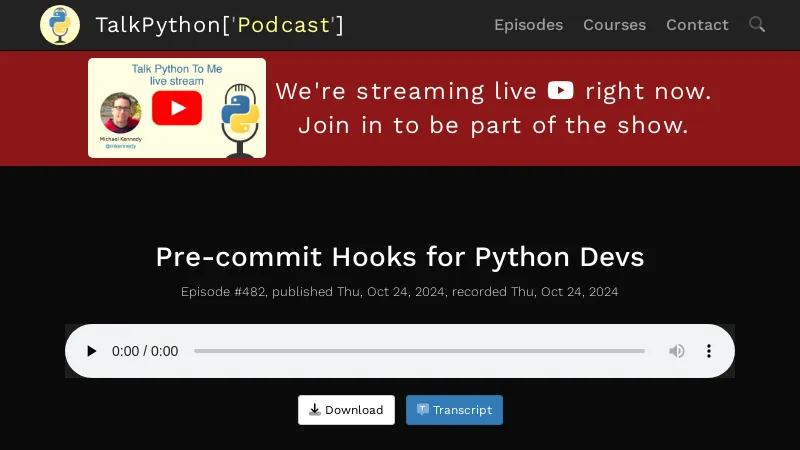The width and height of the screenshot is (800, 450).
Task: Open audio player three-dot options menu
Action: [x=709, y=351]
